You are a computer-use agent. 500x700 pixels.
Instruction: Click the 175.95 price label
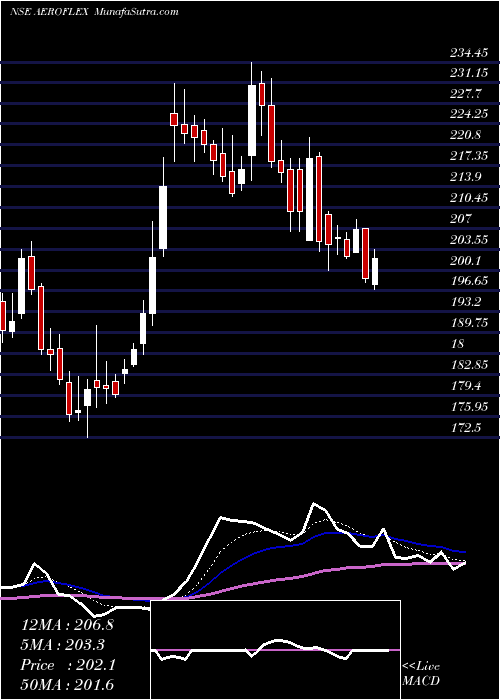pyautogui.click(x=469, y=407)
